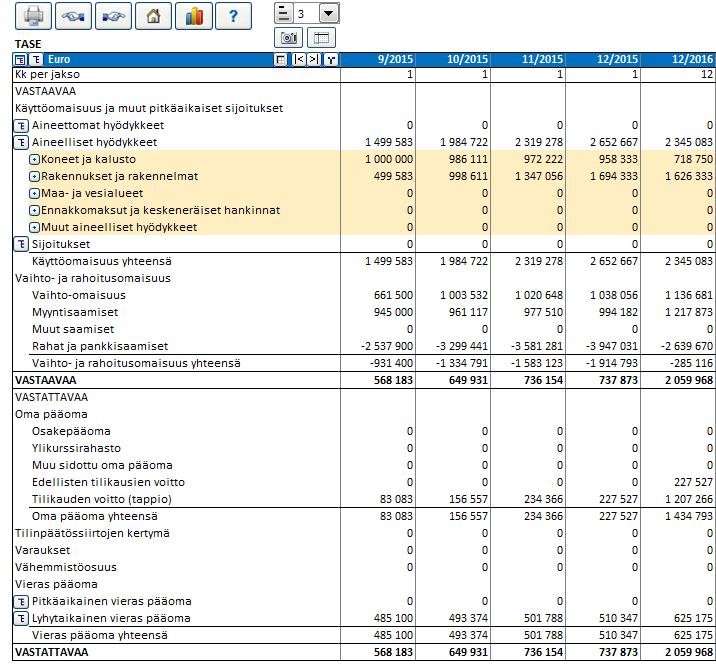Click the level number field showing 3
716x667 pixels.
point(306,14)
